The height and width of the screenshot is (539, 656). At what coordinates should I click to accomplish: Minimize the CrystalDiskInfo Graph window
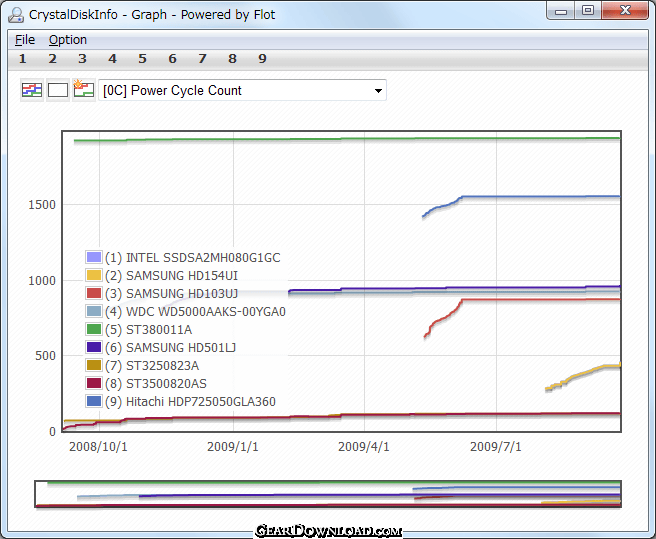(561, 11)
